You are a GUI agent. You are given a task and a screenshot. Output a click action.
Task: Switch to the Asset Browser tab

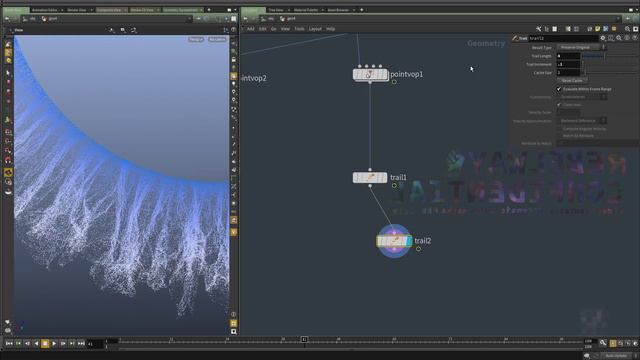[x=338, y=10]
